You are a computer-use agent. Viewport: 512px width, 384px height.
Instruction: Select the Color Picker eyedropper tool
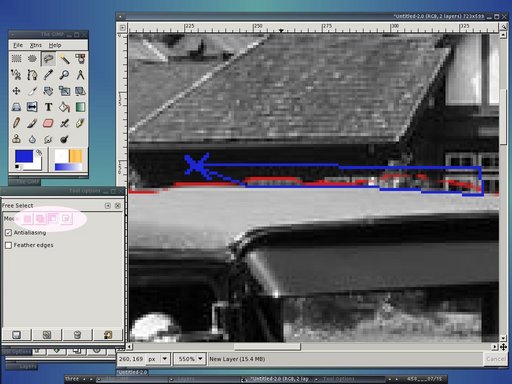click(48, 75)
